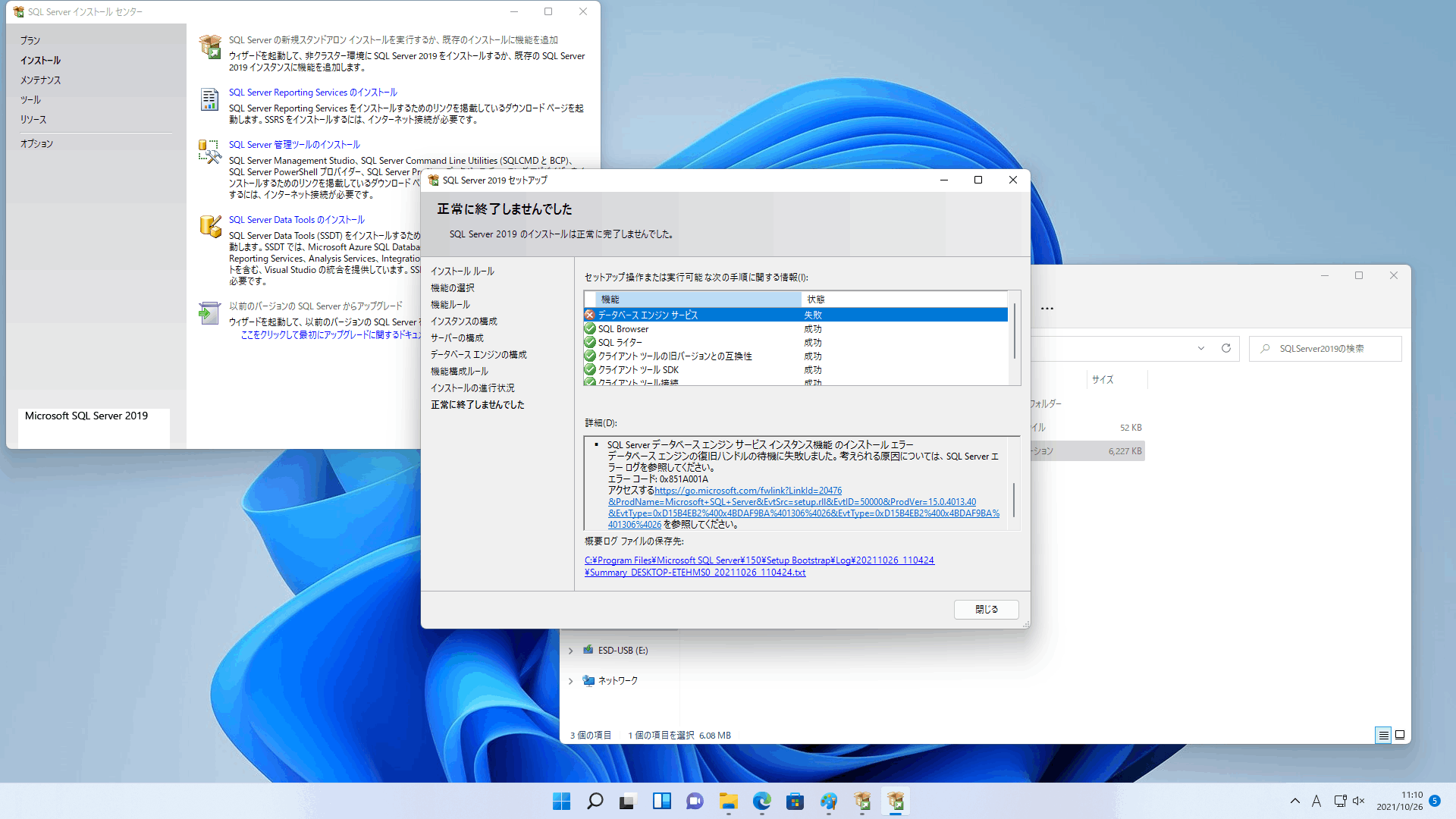The height and width of the screenshot is (819, 1456).
Task: Open the SQL Server Data Tools のインストール link
Action: tap(297, 220)
